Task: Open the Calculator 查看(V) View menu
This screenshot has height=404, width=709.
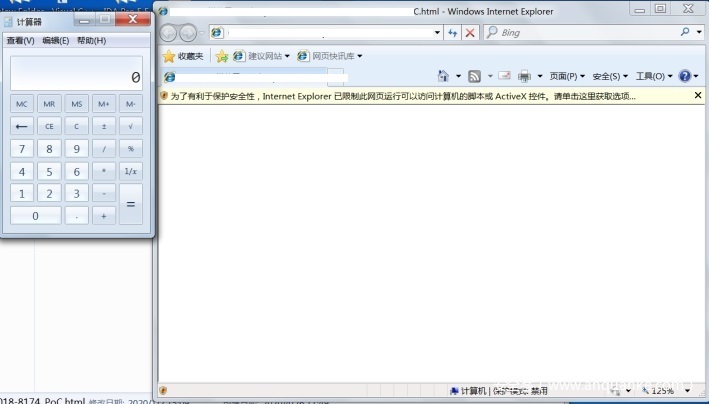Action: [x=21, y=41]
